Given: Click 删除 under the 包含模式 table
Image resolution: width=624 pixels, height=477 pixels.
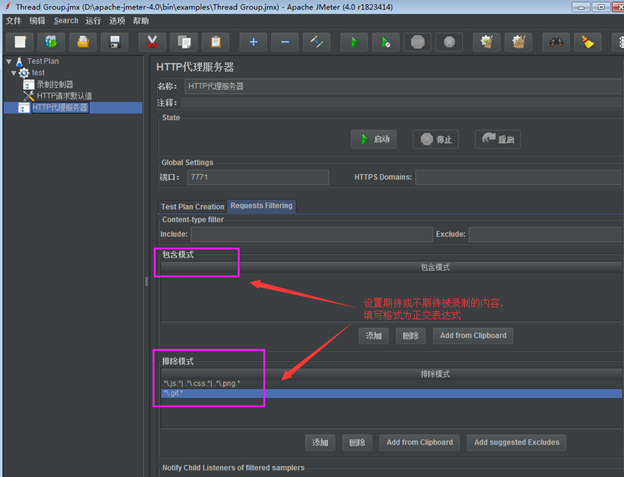Looking at the screenshot, I should click(x=411, y=336).
